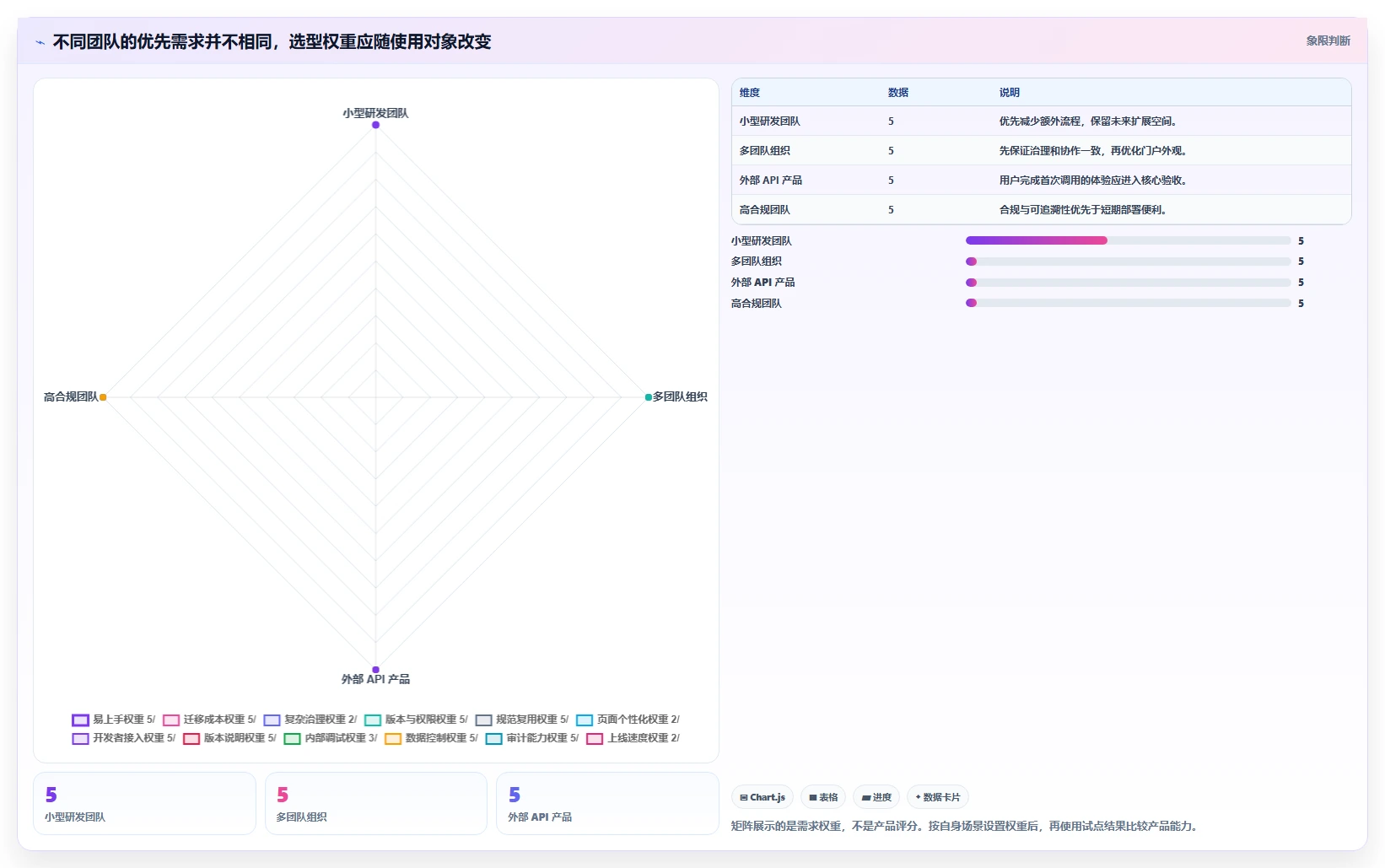The height and width of the screenshot is (868, 1385).
Task: Open the 小型研发团队 data card
Action: pos(144,804)
